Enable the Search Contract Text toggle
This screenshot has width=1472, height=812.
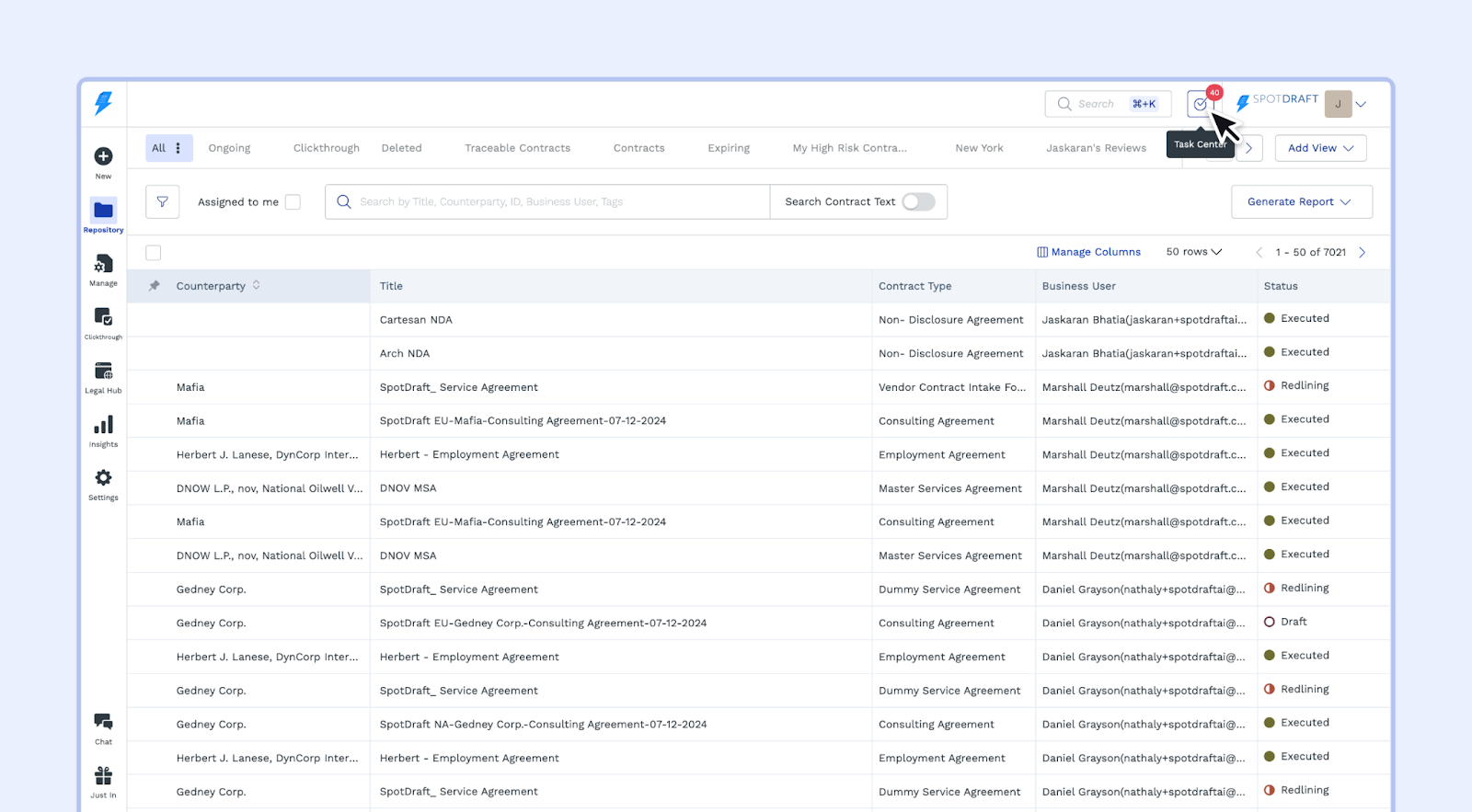[x=918, y=202]
